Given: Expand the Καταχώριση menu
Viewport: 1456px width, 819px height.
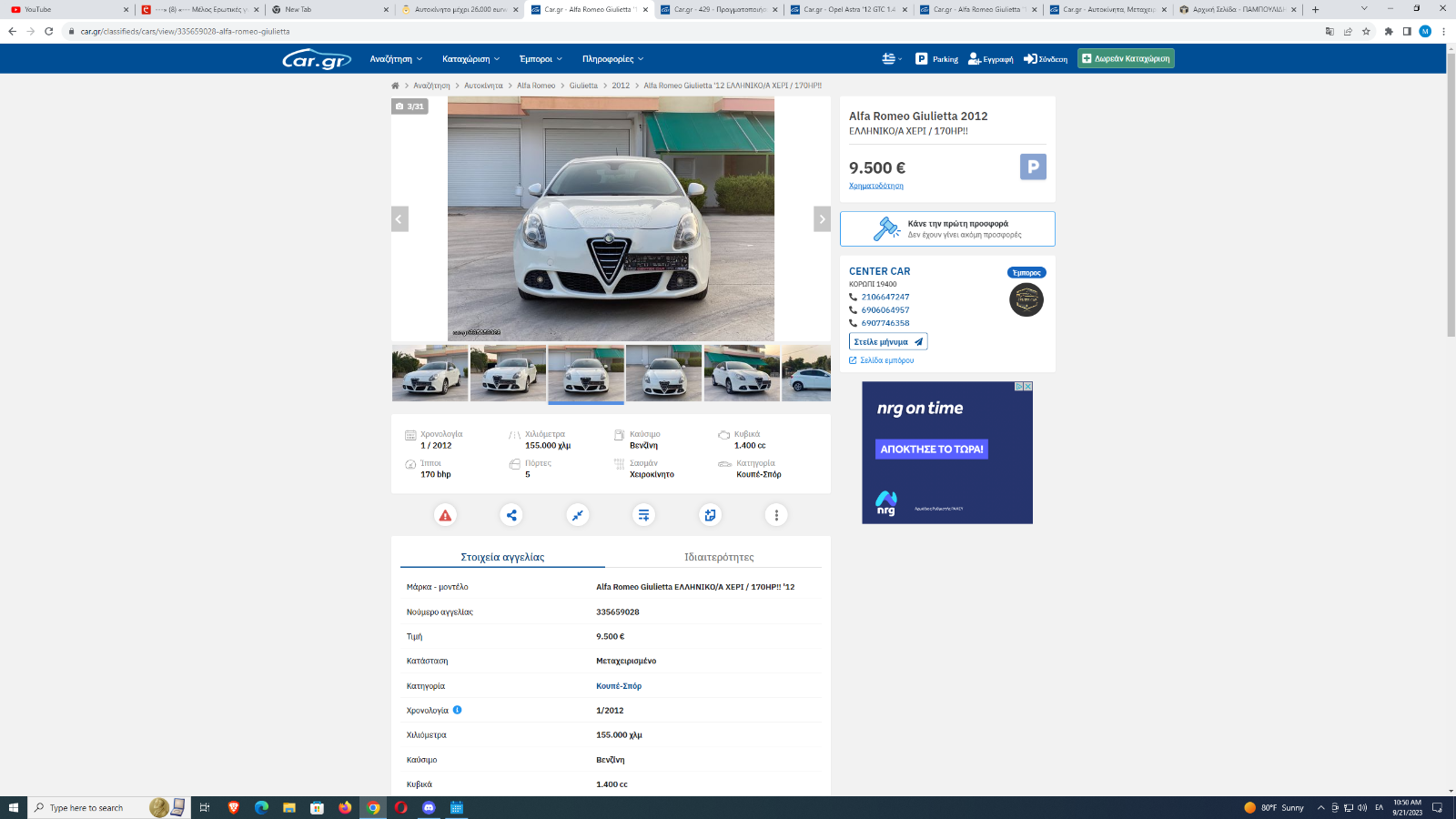Looking at the screenshot, I should coord(471,59).
